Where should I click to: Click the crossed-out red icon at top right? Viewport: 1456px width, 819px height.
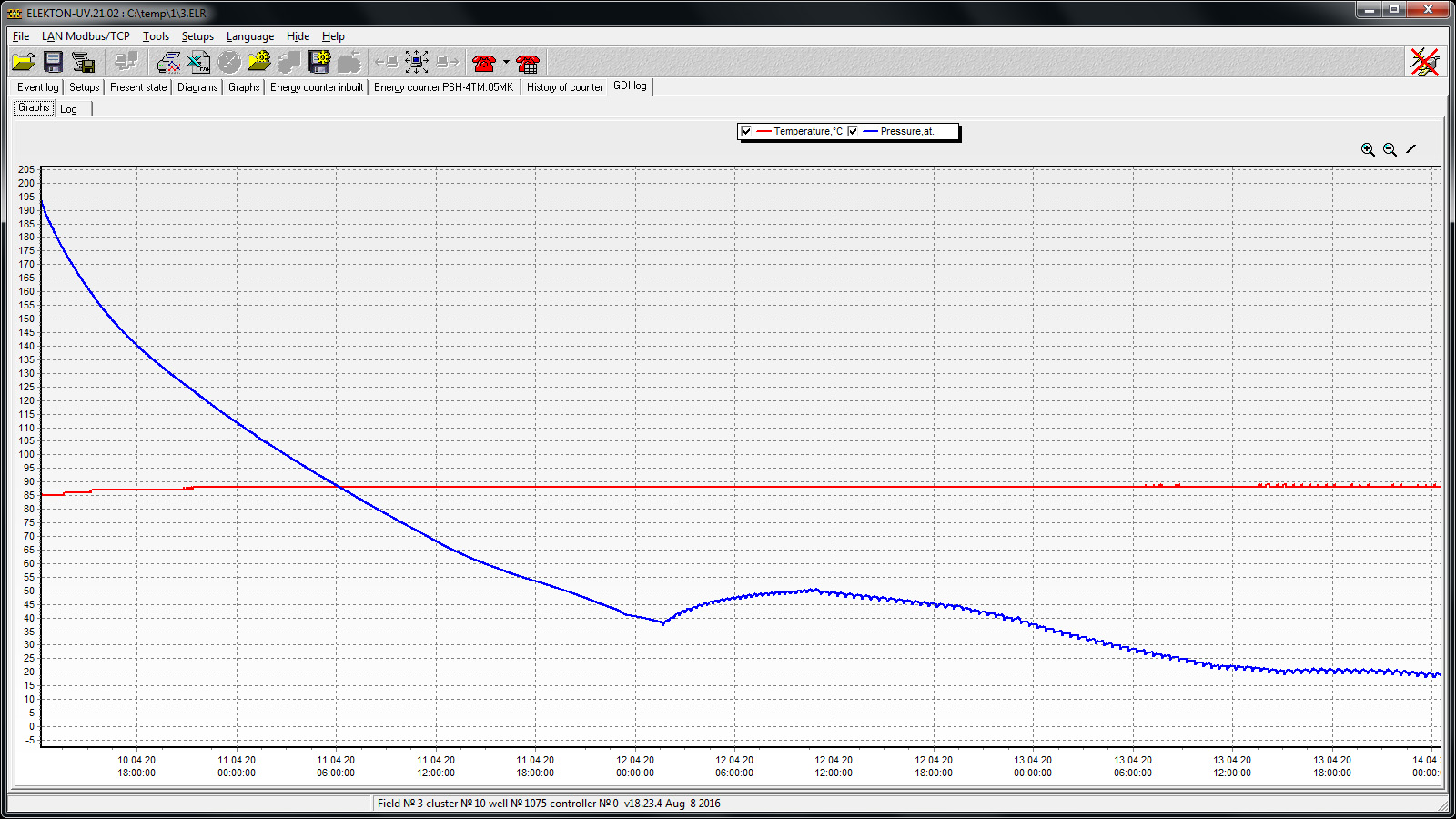[1424, 62]
